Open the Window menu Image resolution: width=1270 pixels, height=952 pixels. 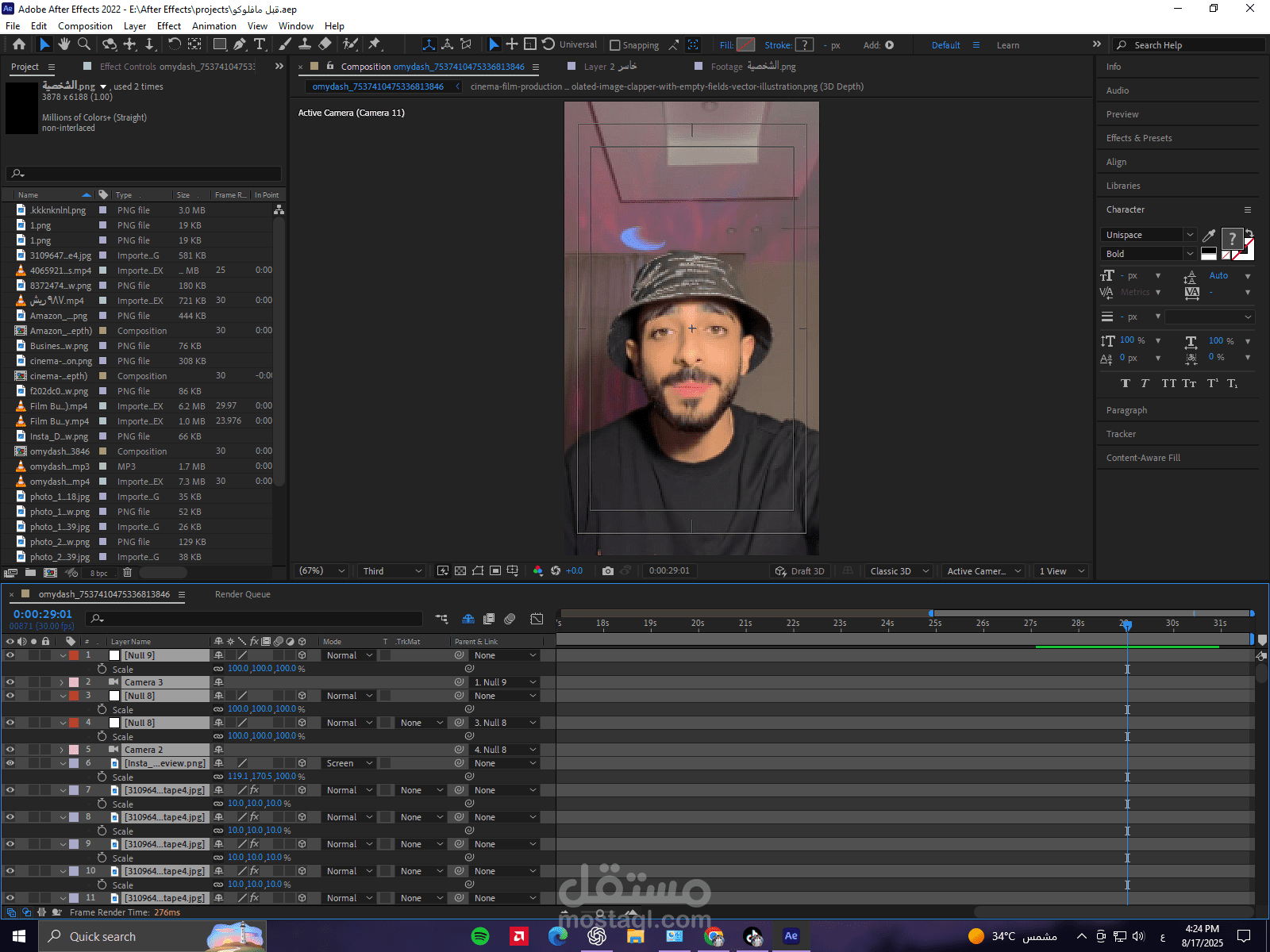[296, 26]
